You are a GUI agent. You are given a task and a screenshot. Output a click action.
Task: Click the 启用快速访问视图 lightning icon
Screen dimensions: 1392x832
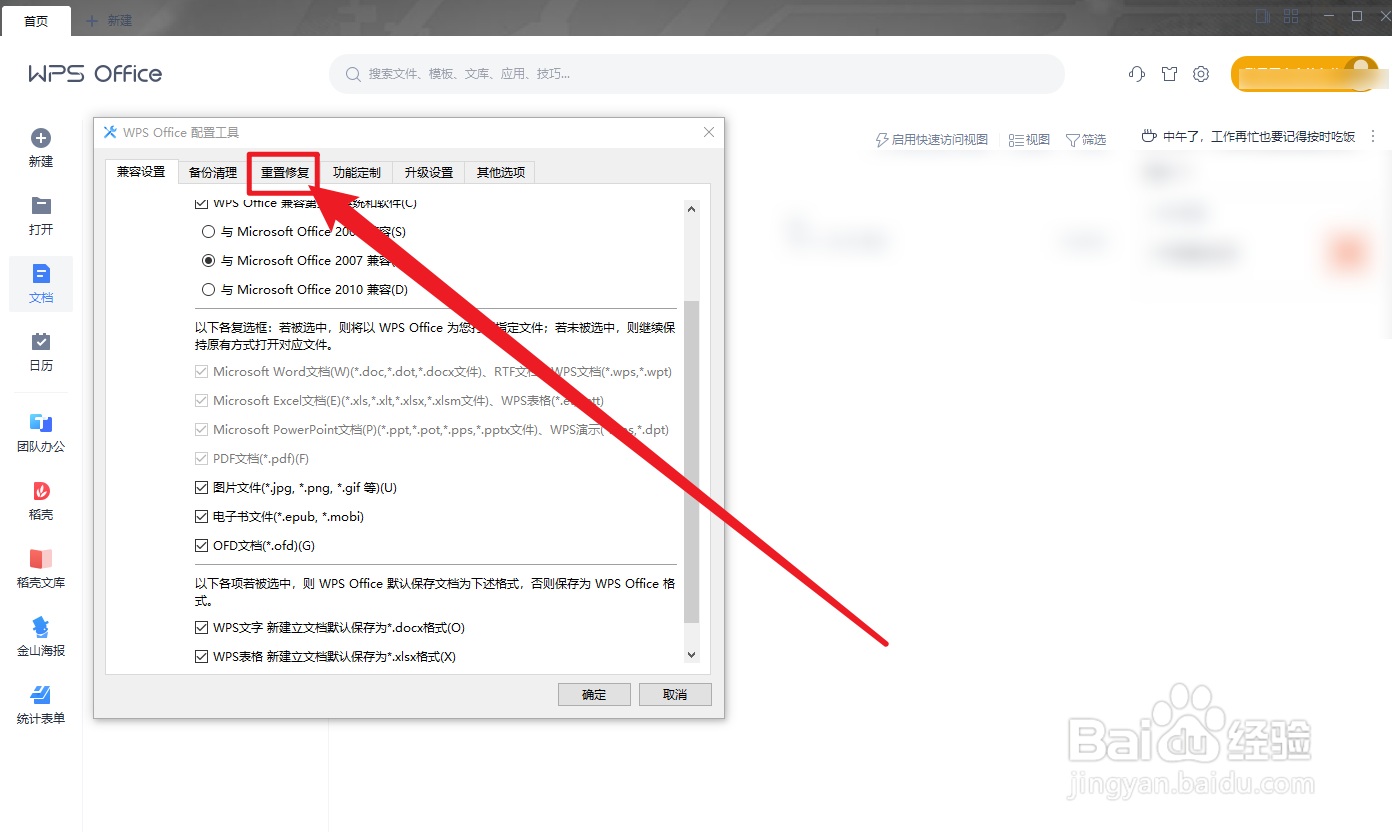tap(882, 140)
